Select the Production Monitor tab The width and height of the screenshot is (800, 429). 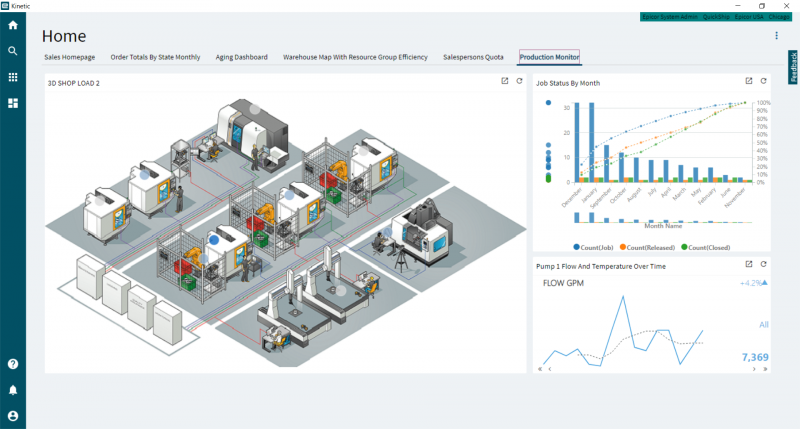click(549, 57)
